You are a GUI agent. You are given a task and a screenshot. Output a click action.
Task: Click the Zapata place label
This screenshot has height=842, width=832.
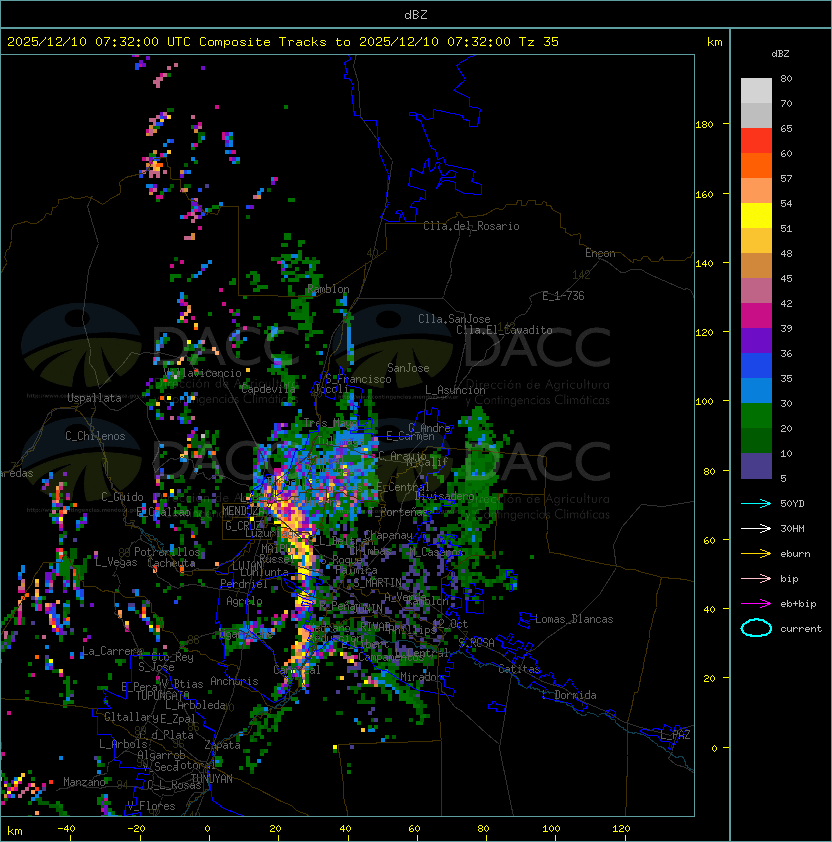[x=222, y=745]
